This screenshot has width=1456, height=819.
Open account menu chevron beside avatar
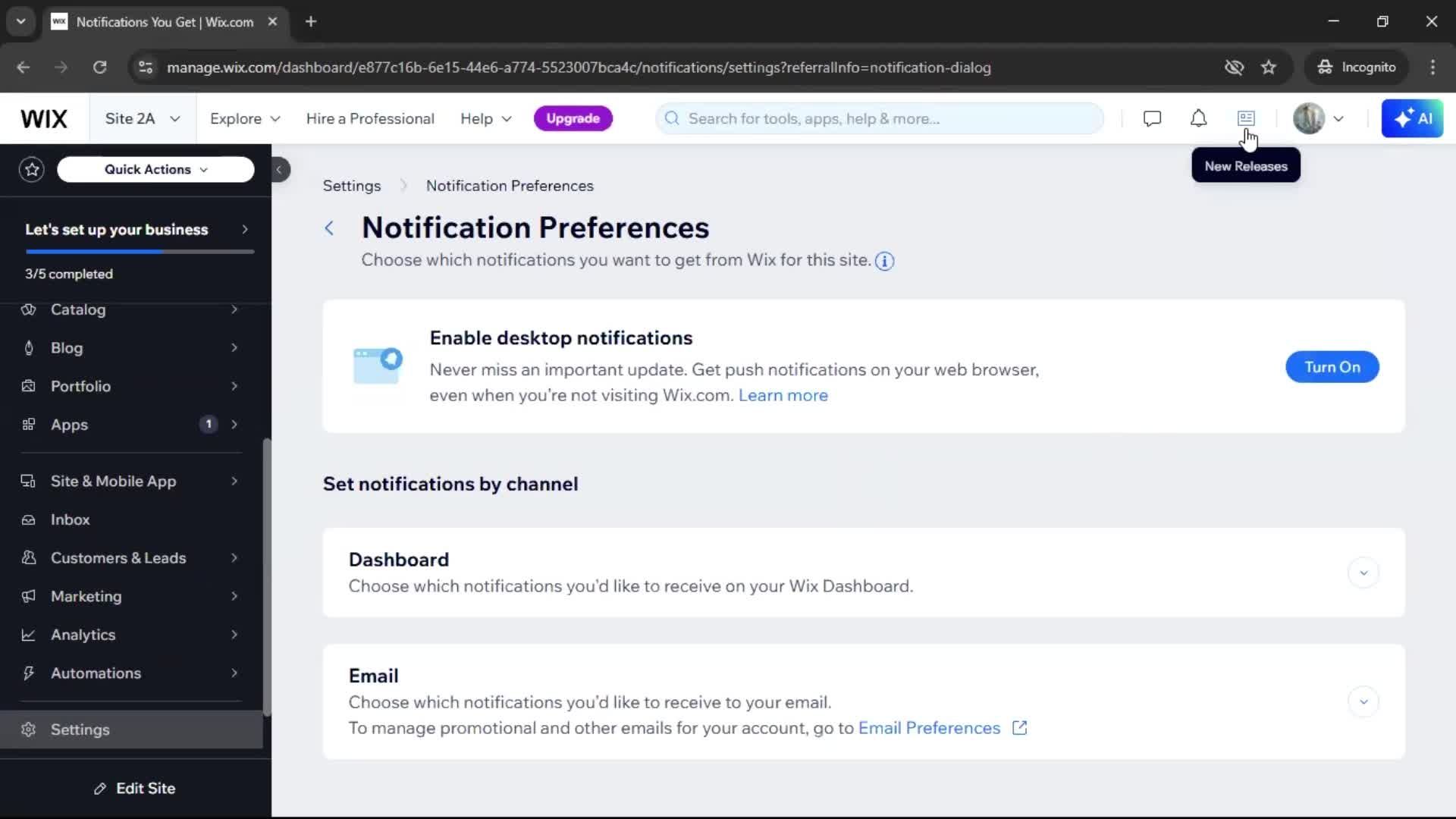tap(1338, 118)
